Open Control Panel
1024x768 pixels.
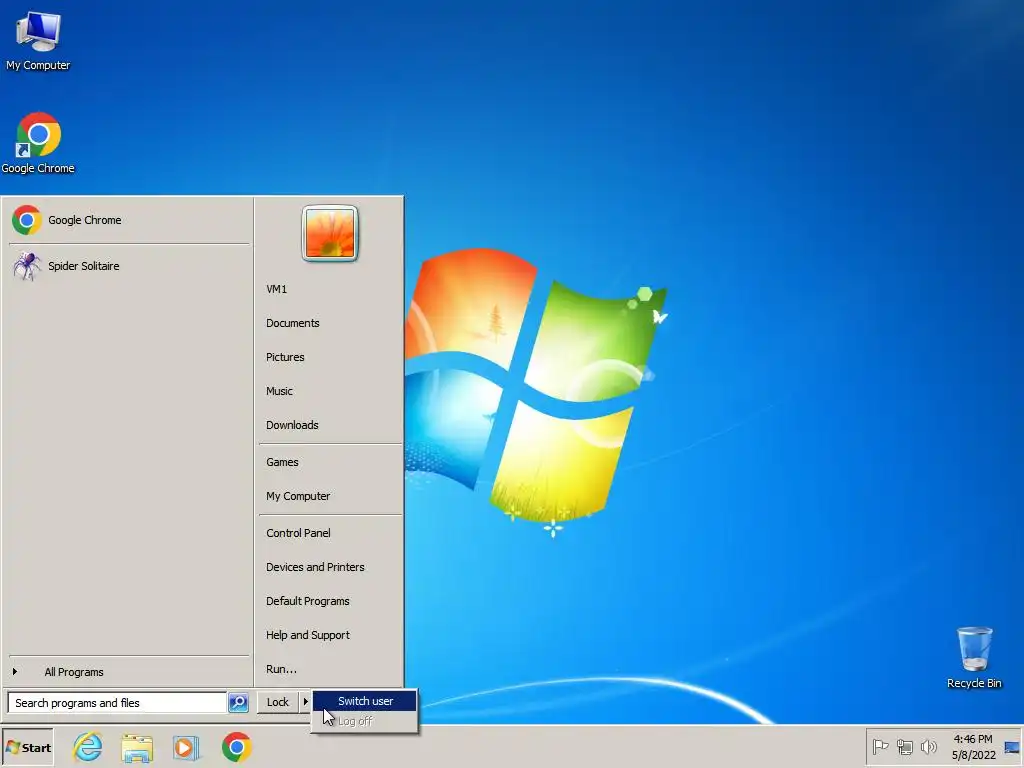point(330,533)
